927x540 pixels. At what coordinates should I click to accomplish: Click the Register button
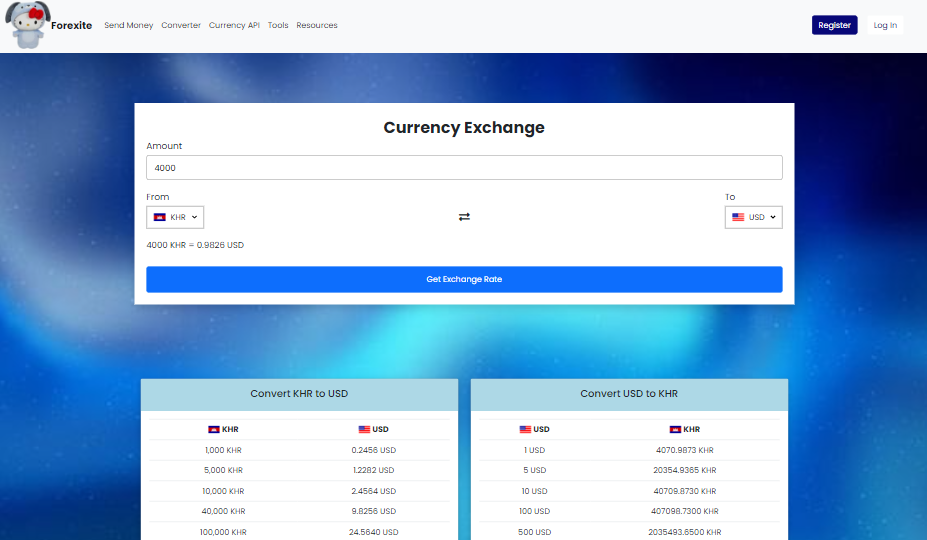click(834, 25)
